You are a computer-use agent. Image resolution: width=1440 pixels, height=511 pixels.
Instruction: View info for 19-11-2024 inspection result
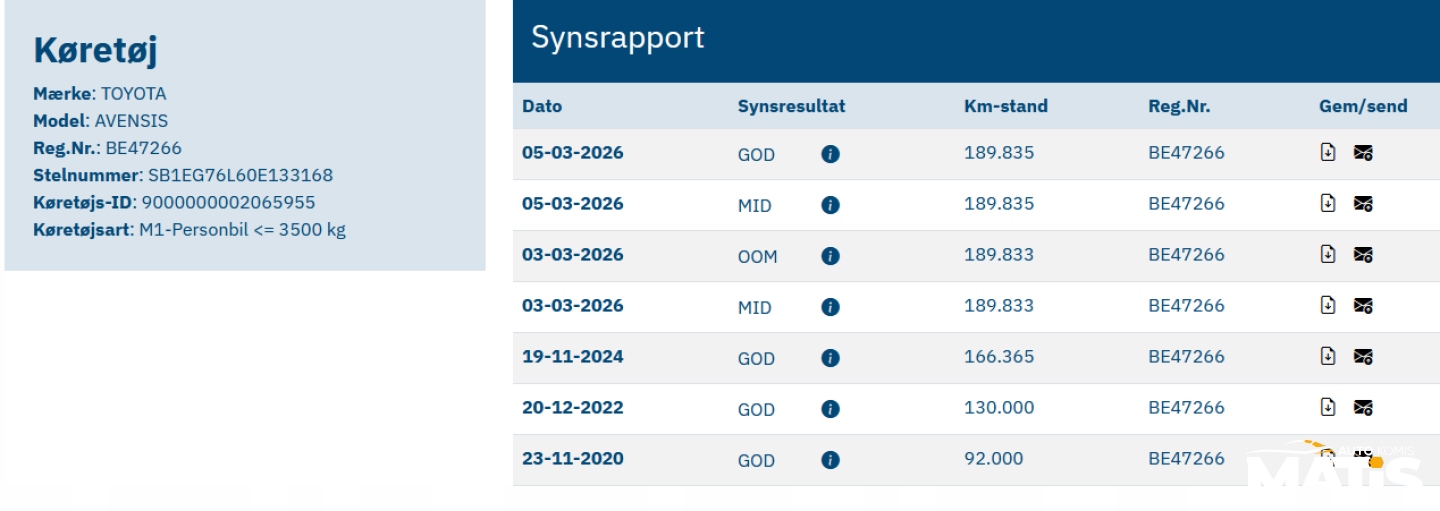click(x=830, y=358)
